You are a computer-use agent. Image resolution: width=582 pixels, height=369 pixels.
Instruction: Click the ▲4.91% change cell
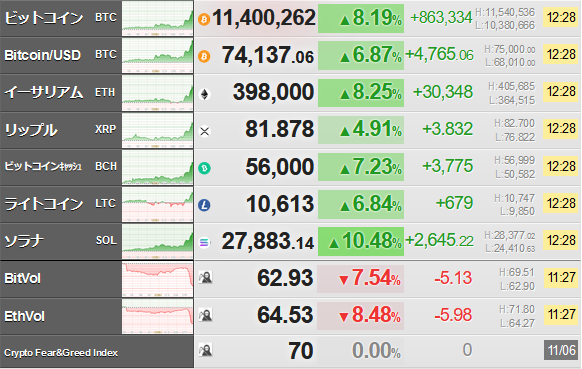(361, 130)
